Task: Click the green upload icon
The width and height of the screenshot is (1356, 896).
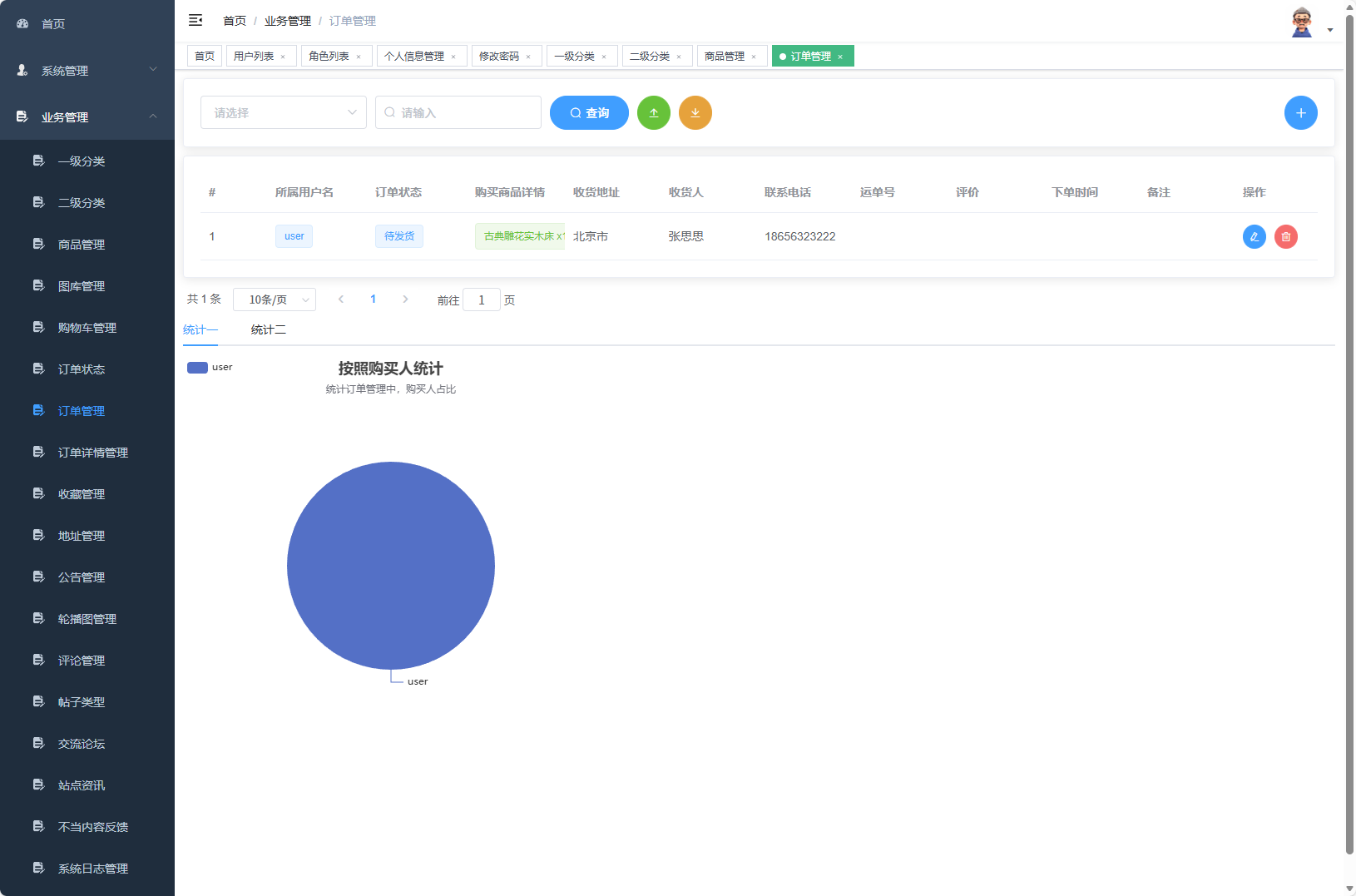Action: coord(654,112)
